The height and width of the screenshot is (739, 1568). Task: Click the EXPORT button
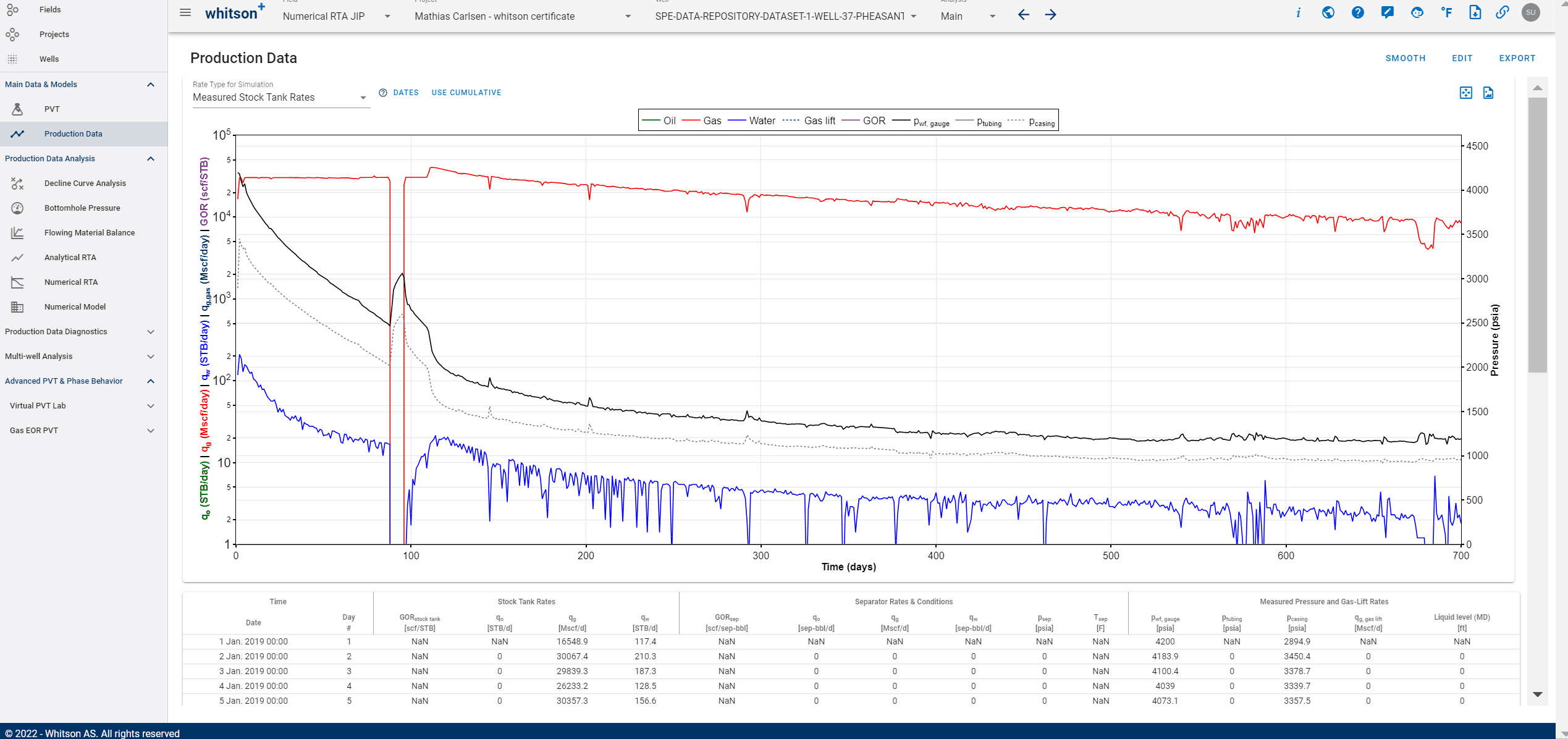1517,58
